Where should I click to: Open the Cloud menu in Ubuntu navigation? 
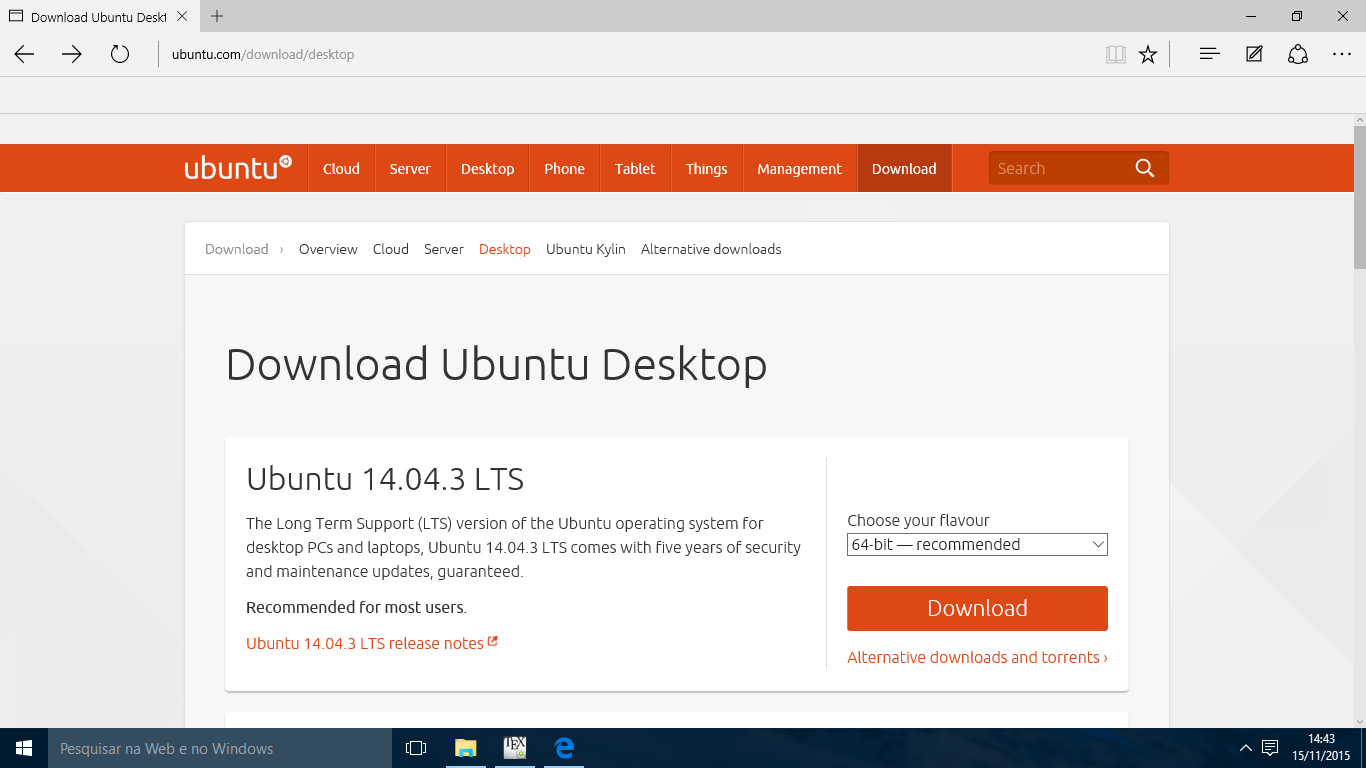click(x=341, y=168)
